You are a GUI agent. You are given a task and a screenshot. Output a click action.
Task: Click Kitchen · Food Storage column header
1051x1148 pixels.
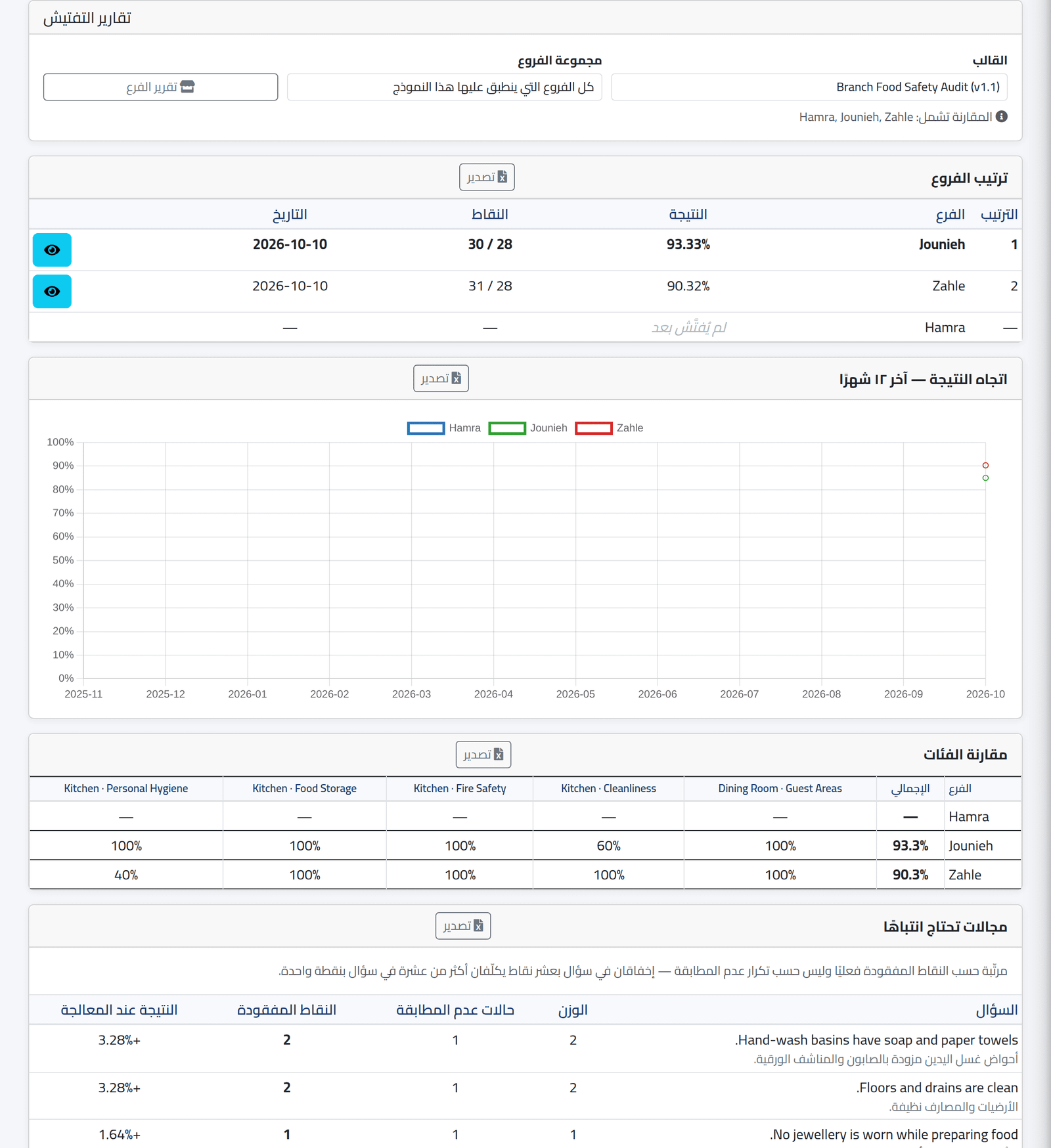coord(305,788)
